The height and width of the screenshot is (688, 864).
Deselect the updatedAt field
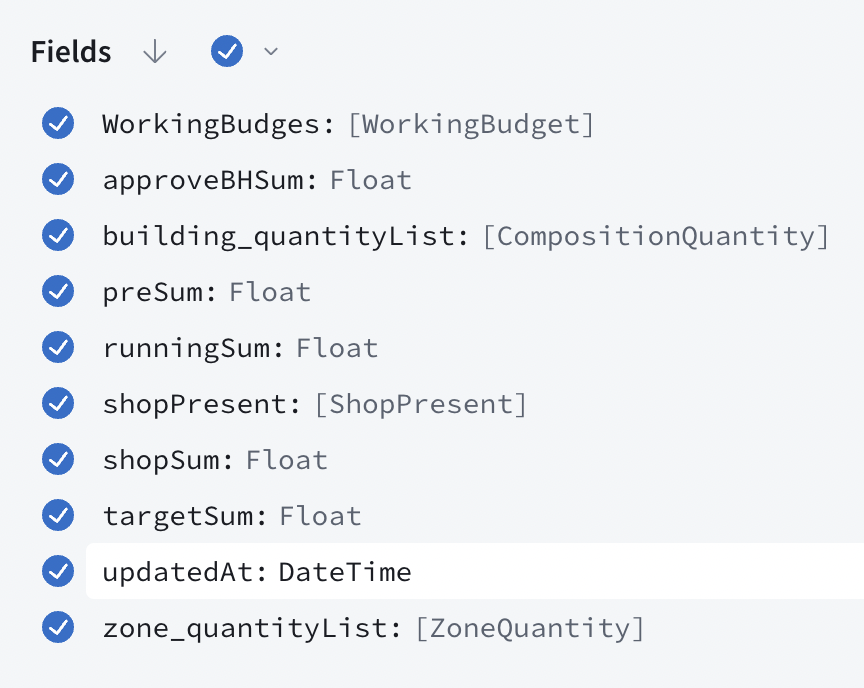pos(58,572)
